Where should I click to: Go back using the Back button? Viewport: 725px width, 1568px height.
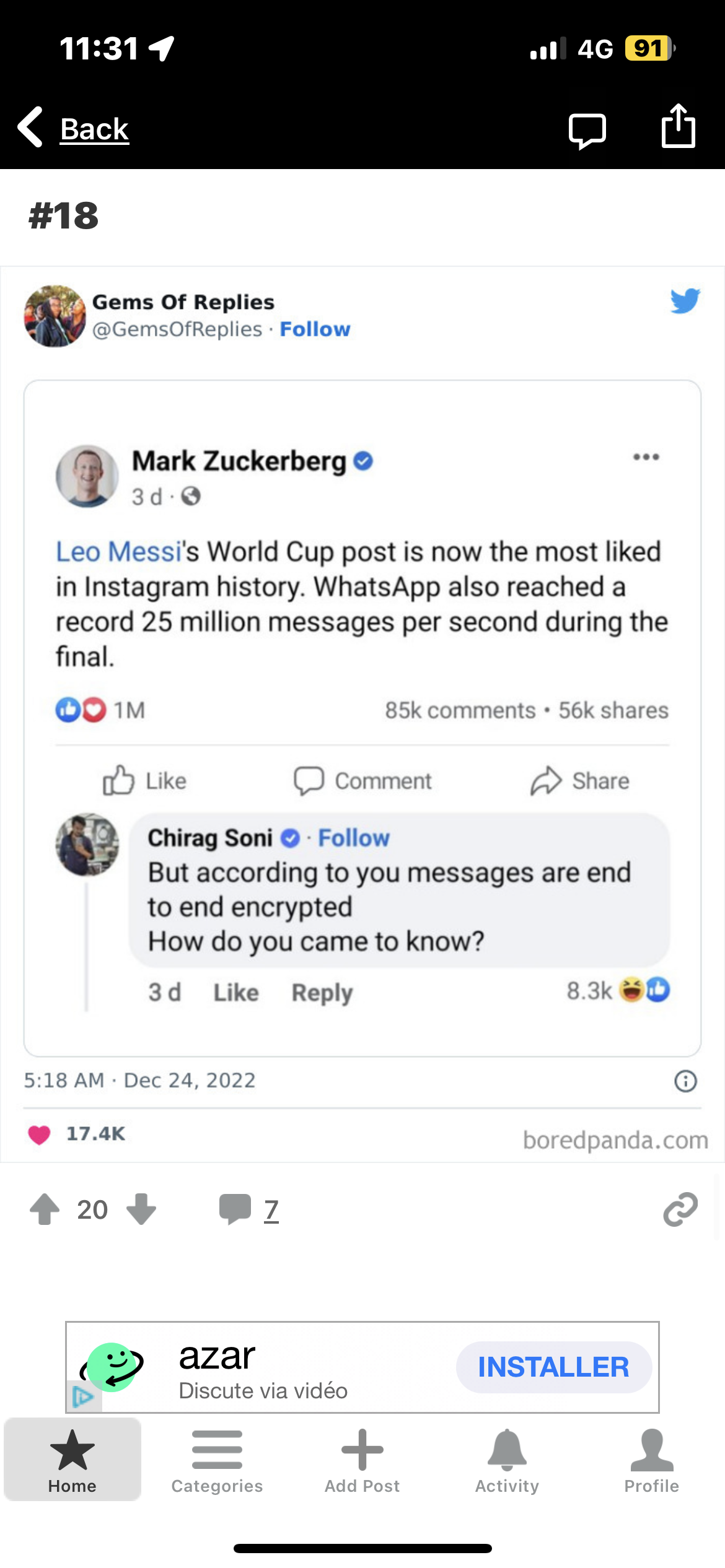74,129
